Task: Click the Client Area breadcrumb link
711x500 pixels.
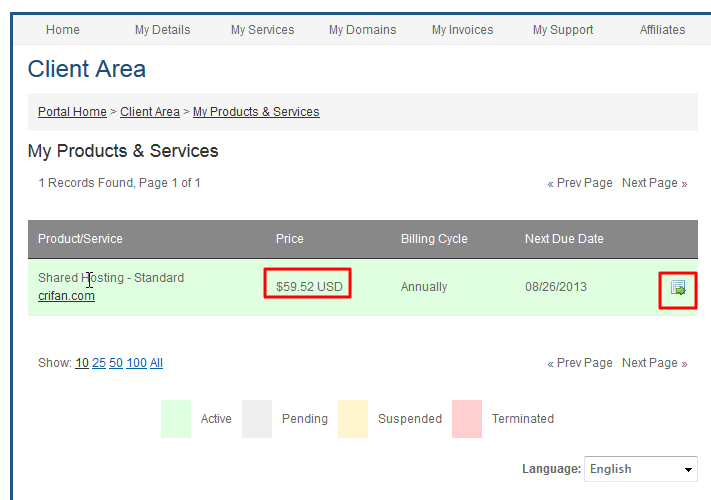Action: (x=150, y=112)
